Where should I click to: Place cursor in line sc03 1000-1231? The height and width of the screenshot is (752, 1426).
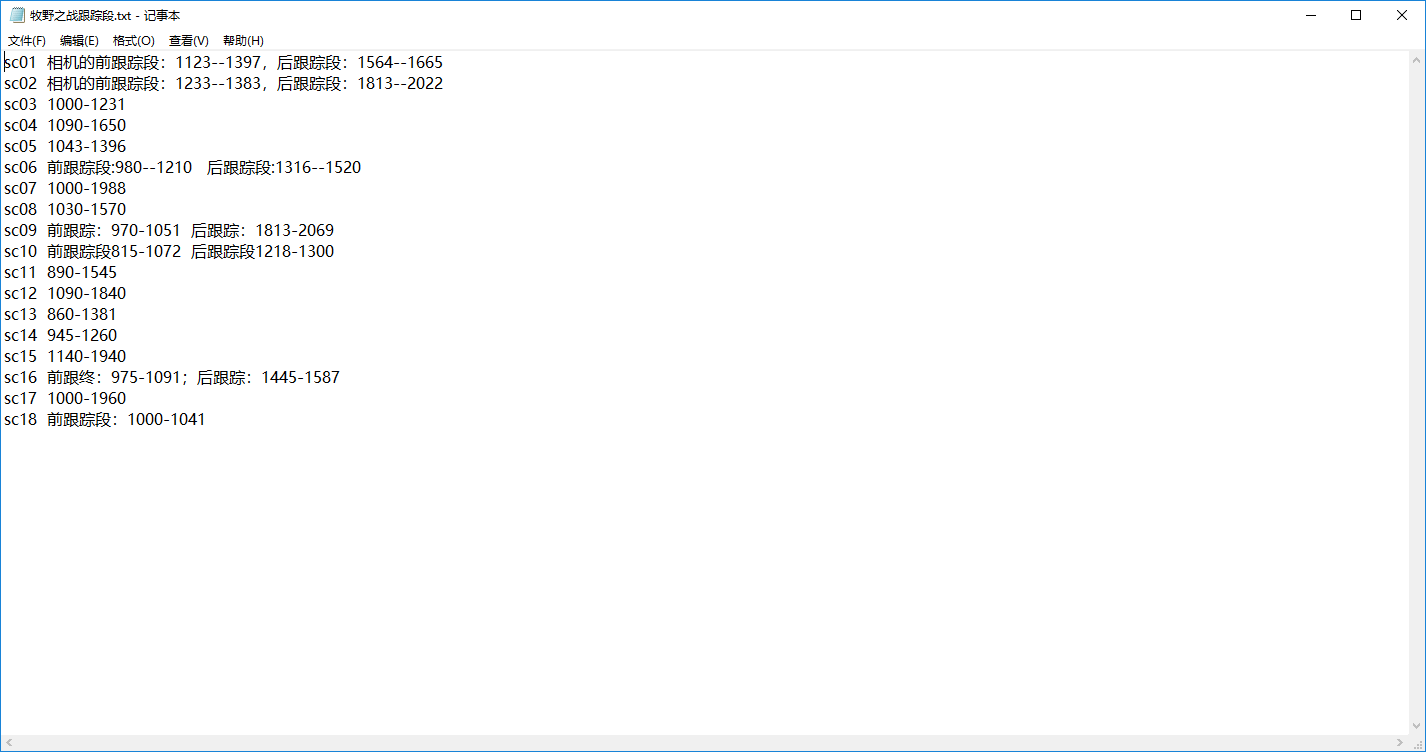[x=65, y=104]
